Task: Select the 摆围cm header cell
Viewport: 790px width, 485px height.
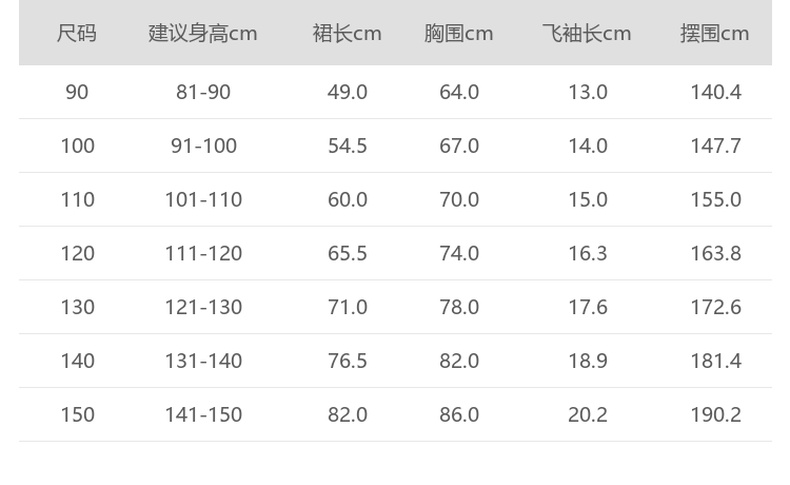Action: (x=715, y=33)
